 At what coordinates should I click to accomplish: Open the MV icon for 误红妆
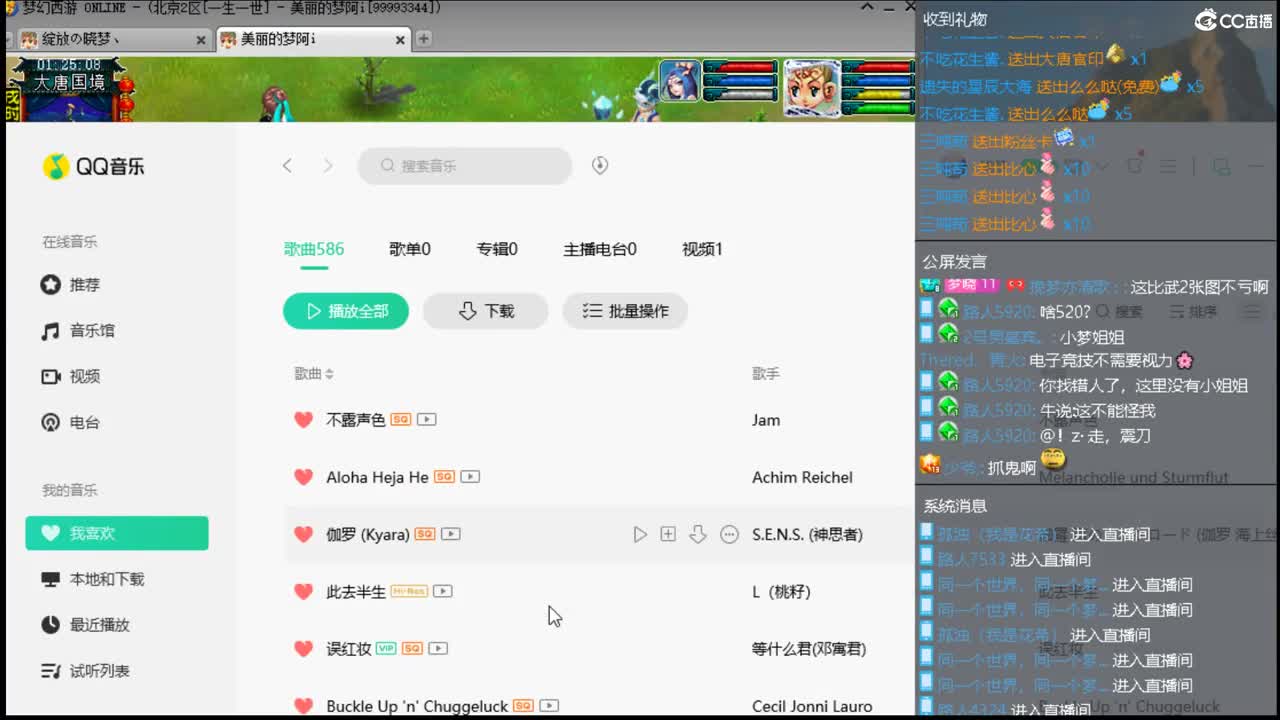tap(438, 648)
